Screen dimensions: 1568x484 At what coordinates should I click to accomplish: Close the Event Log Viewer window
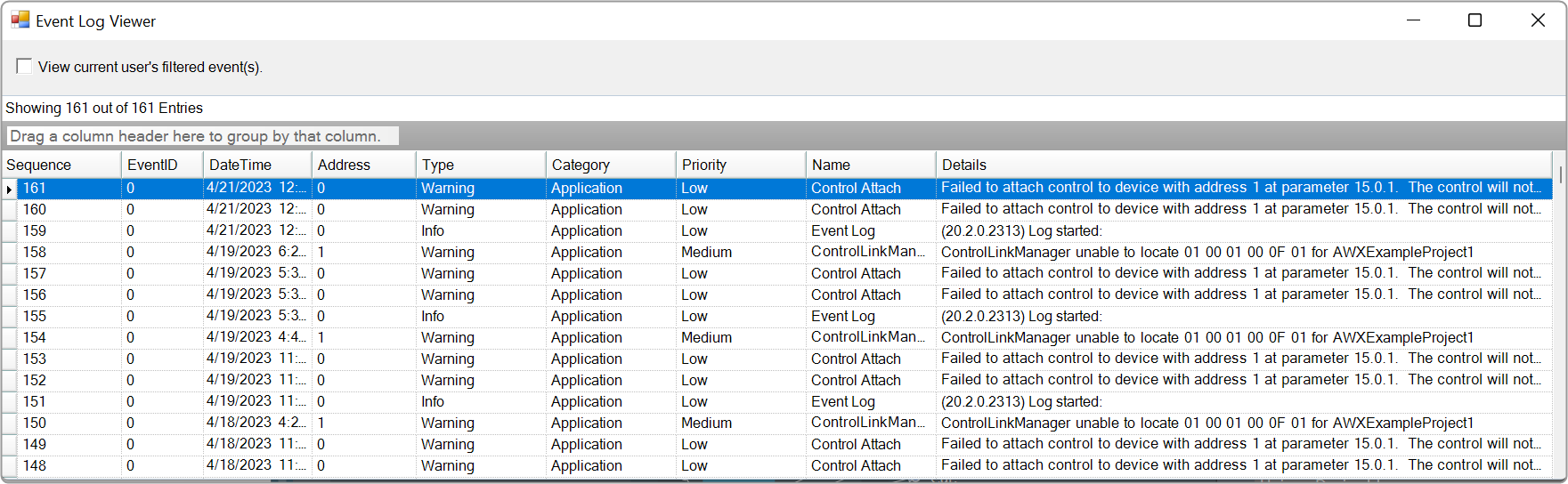click(1537, 20)
